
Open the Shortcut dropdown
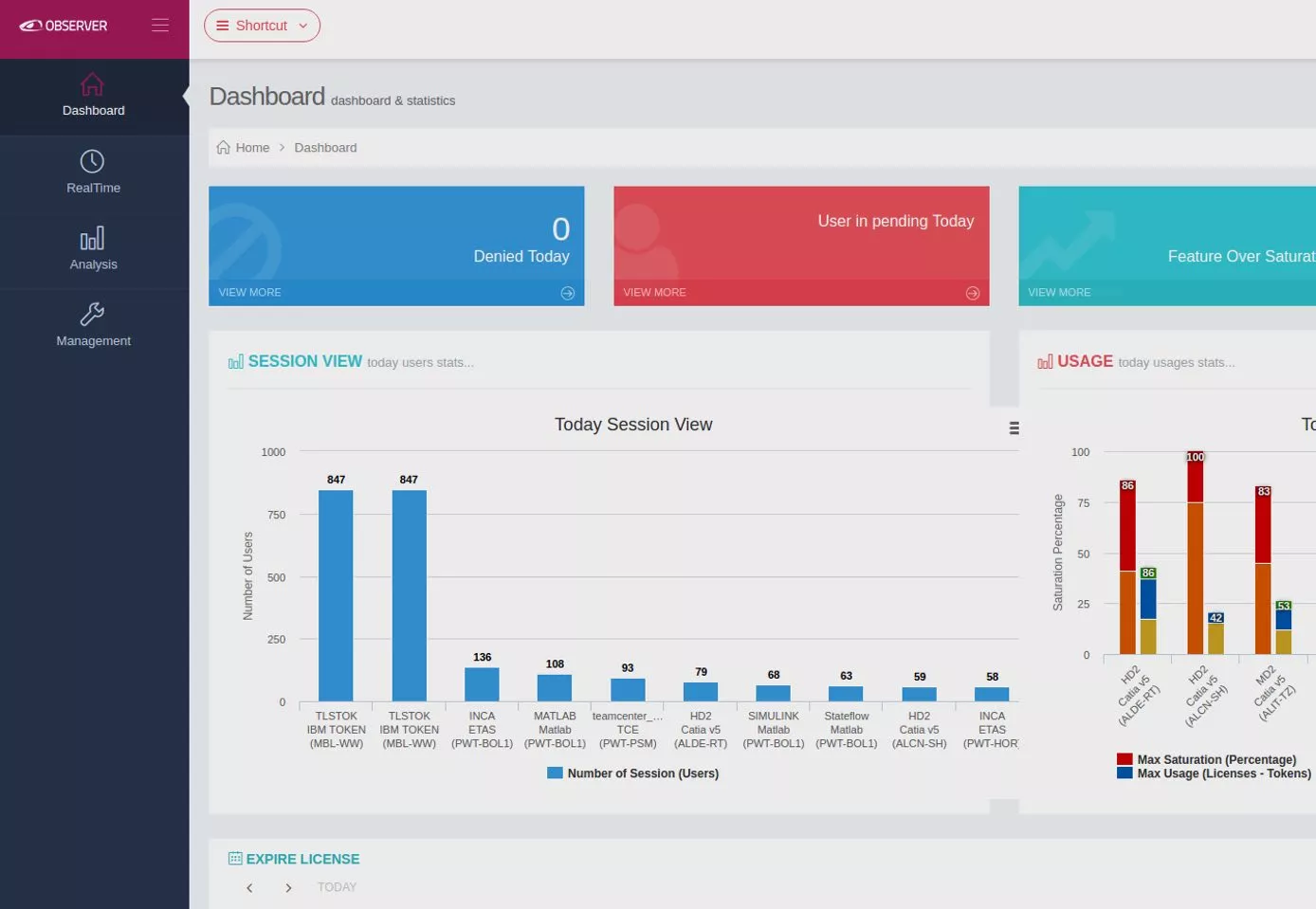[262, 26]
